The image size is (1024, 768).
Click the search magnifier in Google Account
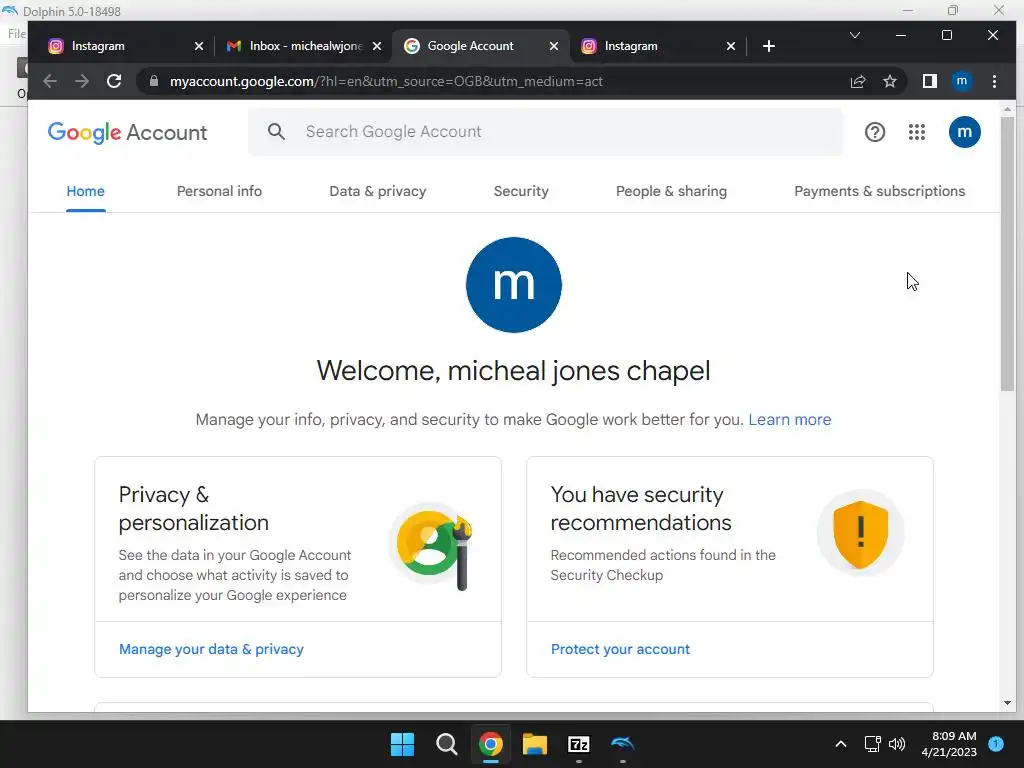(276, 132)
